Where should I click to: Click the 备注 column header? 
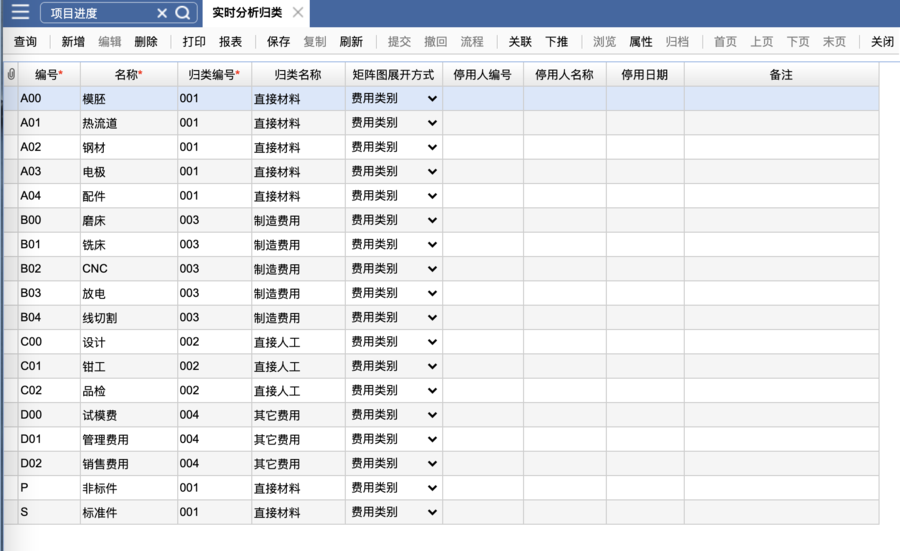[781, 75]
